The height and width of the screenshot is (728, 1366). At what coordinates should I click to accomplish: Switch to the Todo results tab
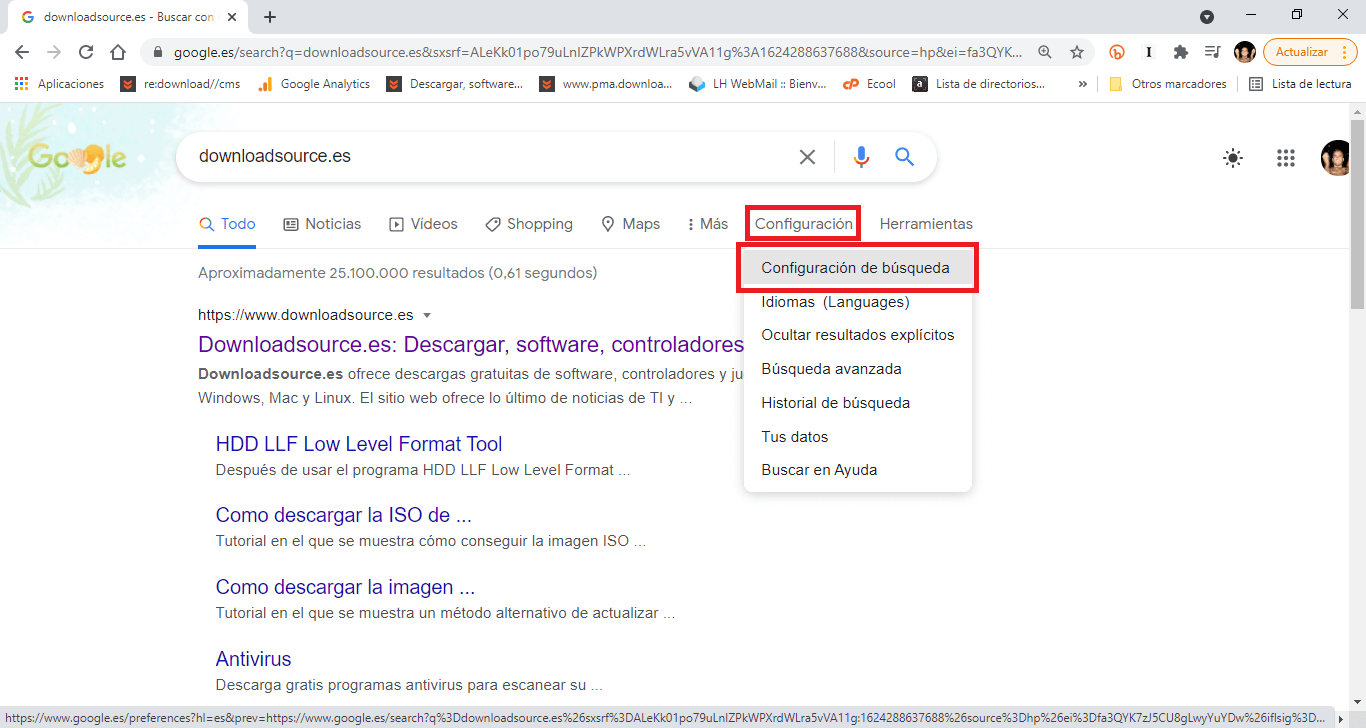pyautogui.click(x=227, y=224)
